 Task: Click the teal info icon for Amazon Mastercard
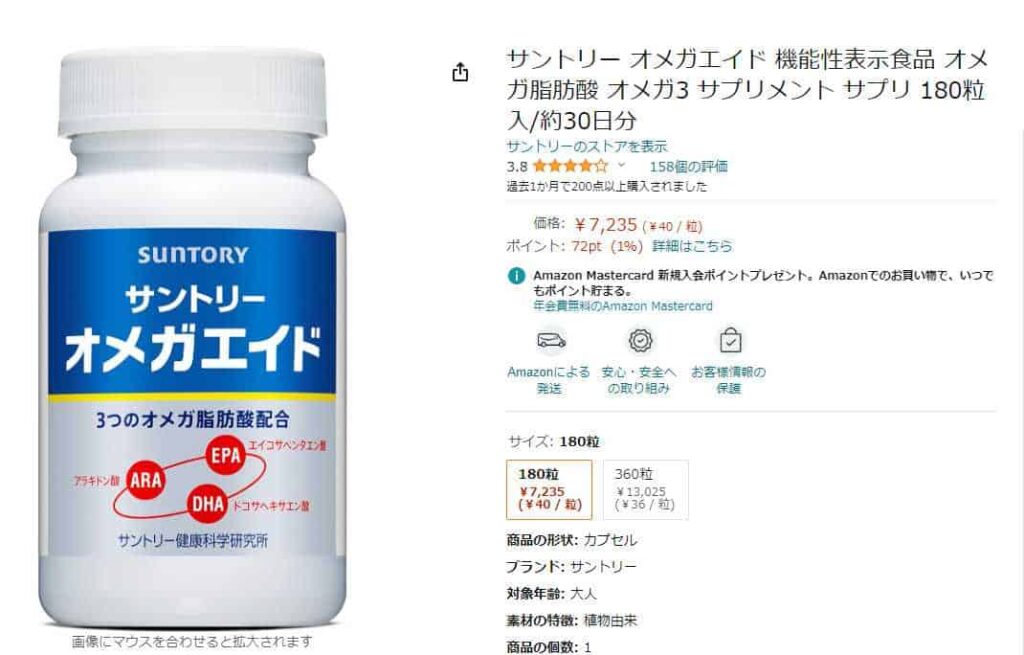coord(517,276)
